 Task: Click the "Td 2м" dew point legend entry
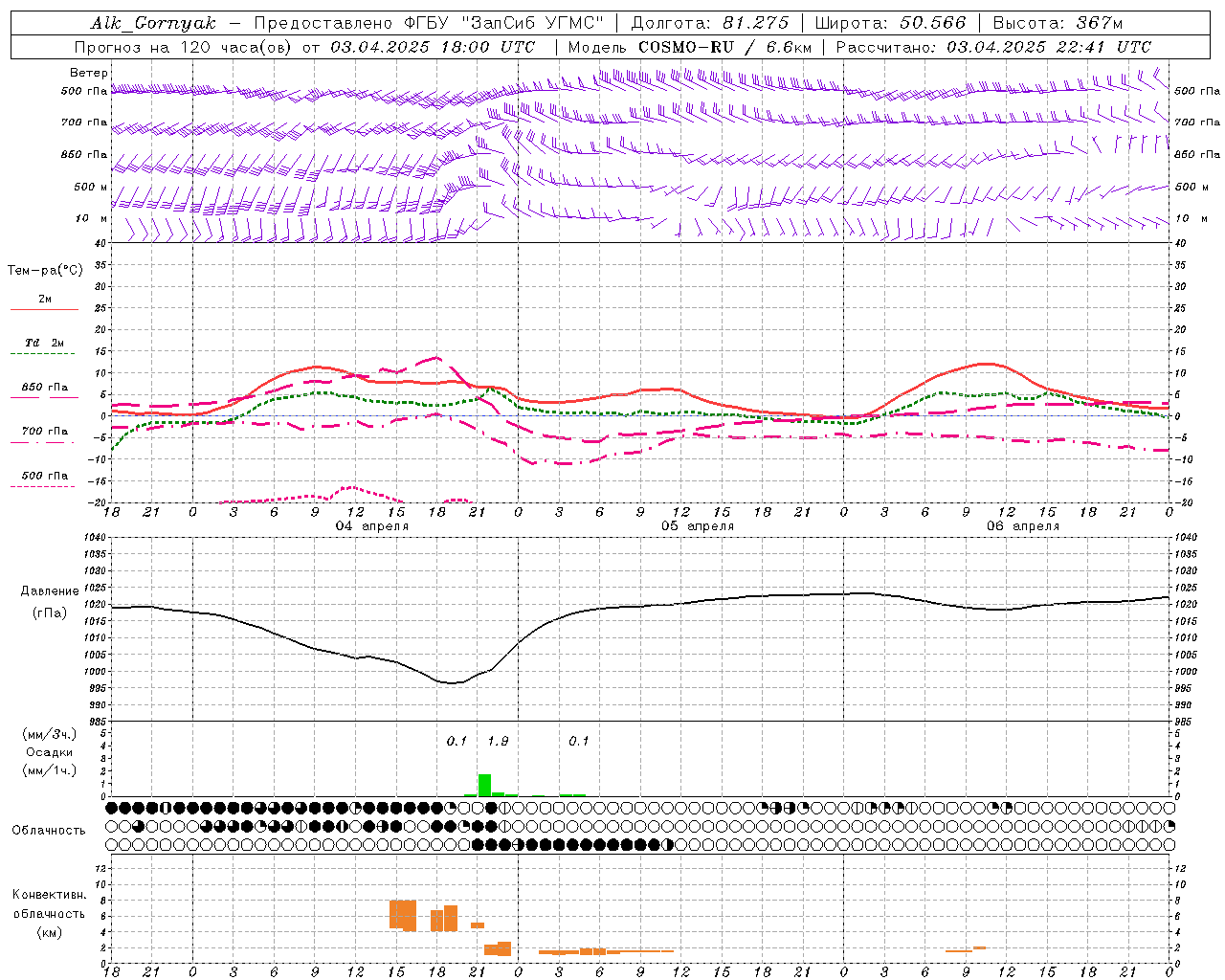tap(44, 343)
